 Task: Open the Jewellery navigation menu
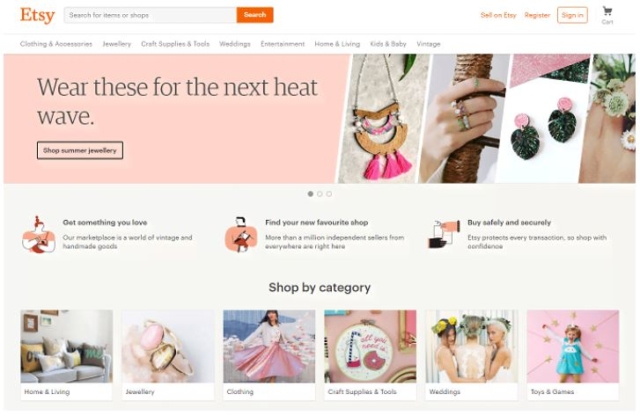click(x=117, y=44)
